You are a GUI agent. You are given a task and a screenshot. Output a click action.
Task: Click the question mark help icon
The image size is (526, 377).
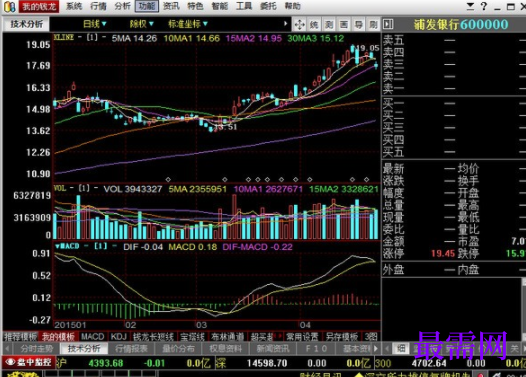tap(483, 6)
